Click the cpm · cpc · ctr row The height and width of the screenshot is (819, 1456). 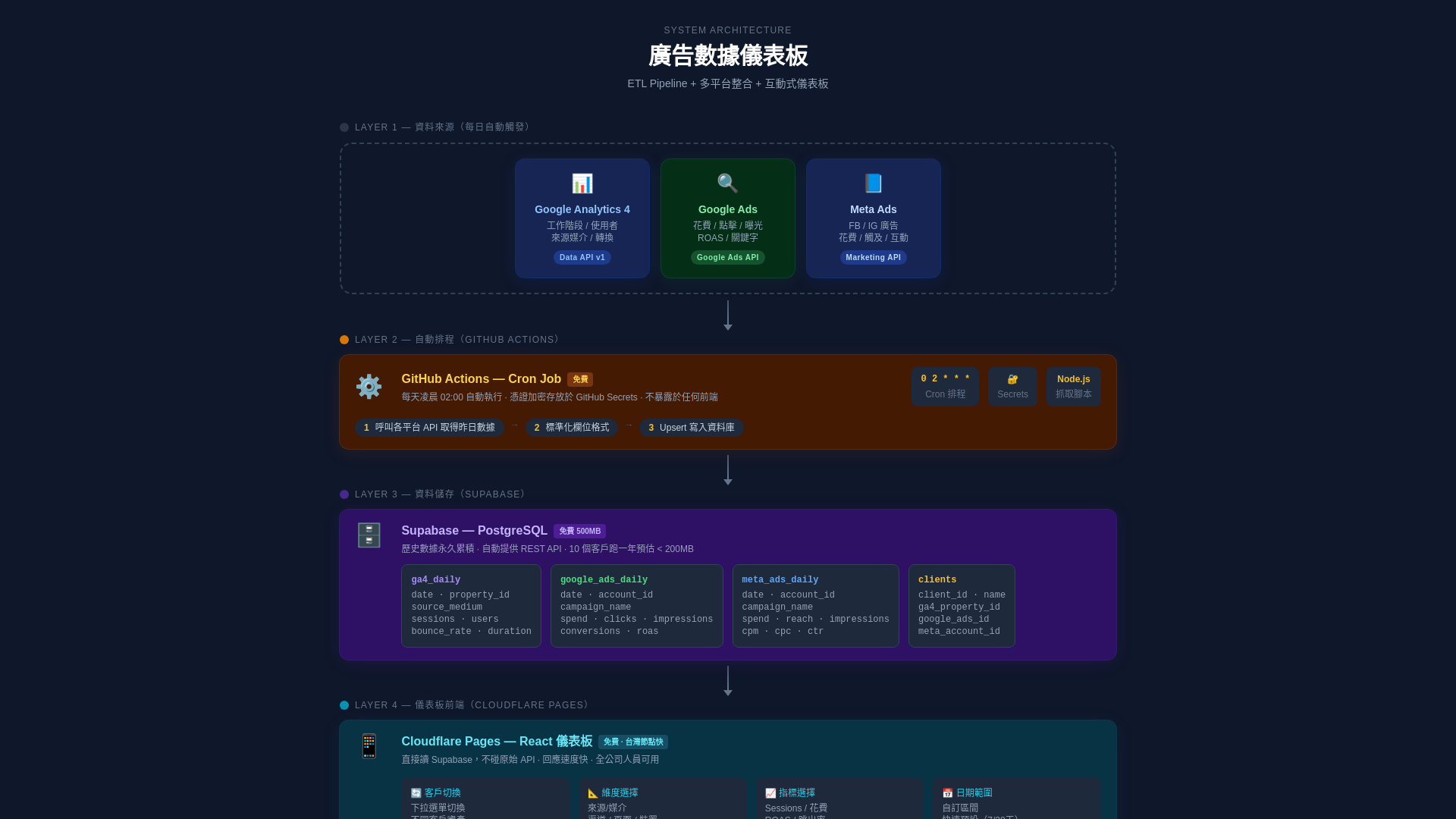coord(783,632)
